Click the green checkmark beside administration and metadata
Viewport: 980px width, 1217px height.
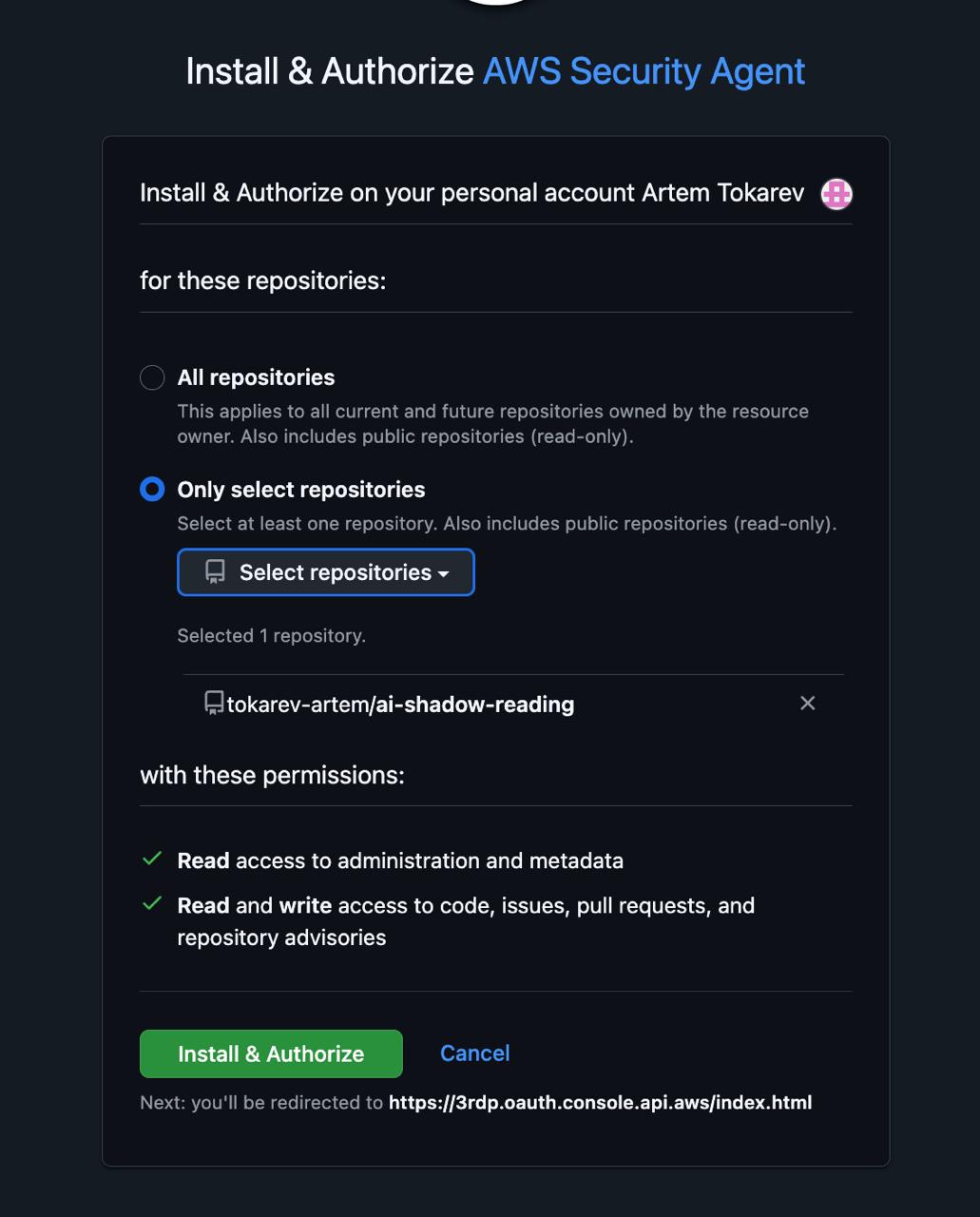(151, 860)
